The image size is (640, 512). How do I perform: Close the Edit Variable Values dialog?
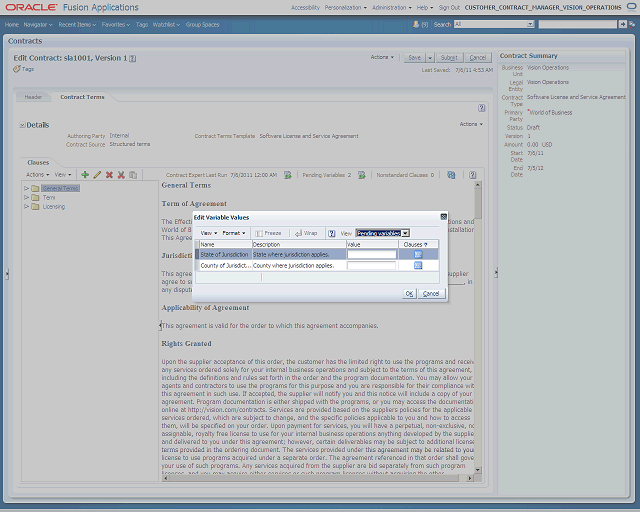point(443,217)
